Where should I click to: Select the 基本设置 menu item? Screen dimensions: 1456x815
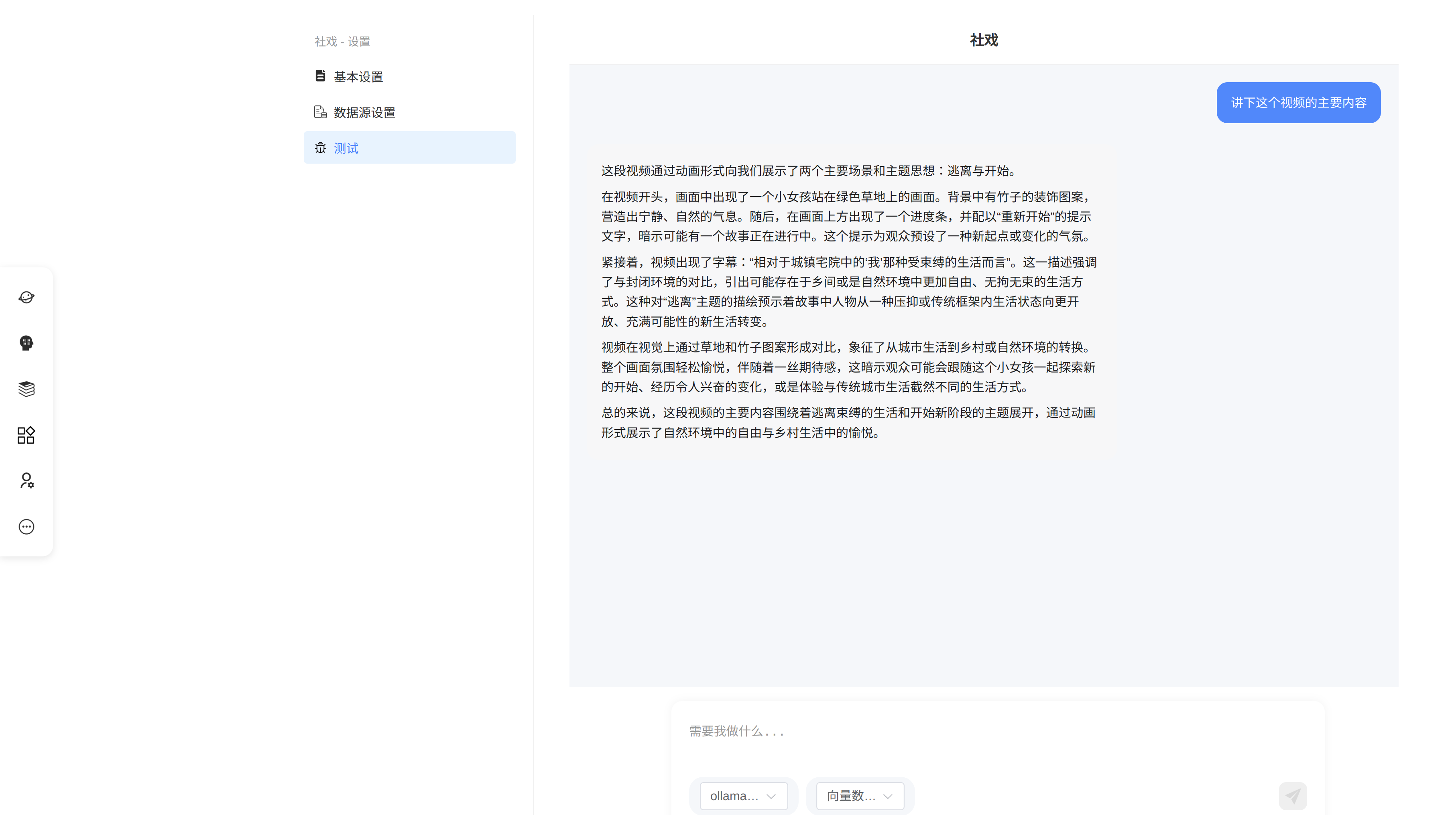[358, 77]
